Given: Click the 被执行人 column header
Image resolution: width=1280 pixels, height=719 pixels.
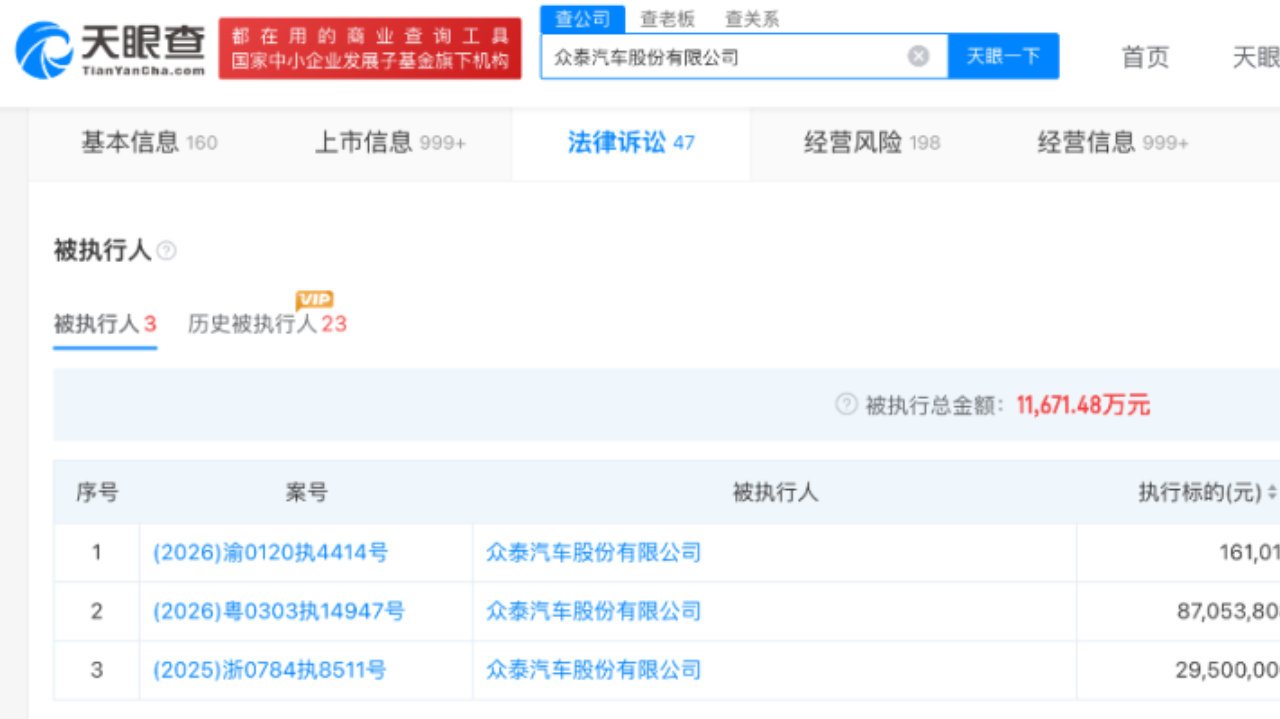Looking at the screenshot, I should point(775,492).
